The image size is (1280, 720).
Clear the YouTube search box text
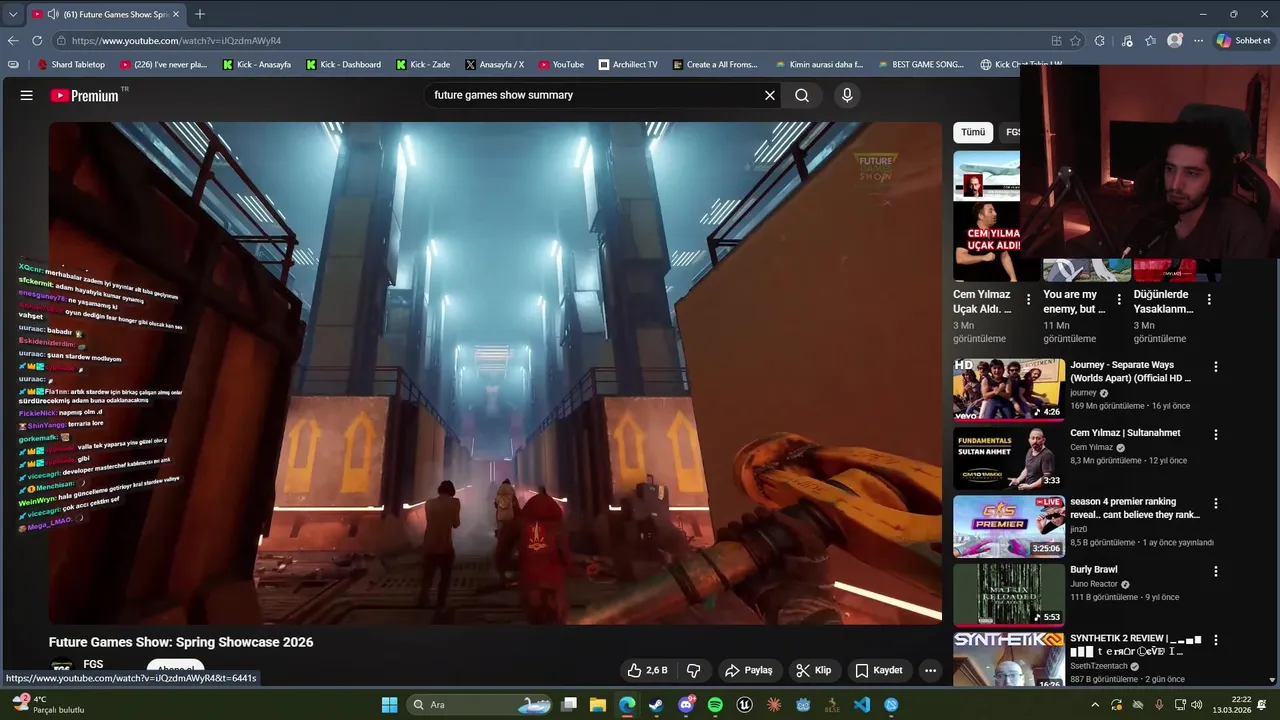point(770,95)
